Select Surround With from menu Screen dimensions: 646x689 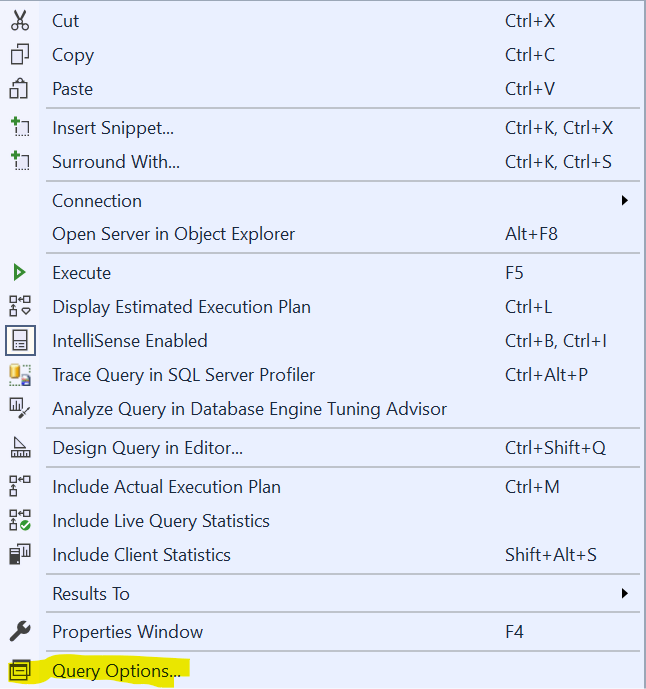point(116,162)
